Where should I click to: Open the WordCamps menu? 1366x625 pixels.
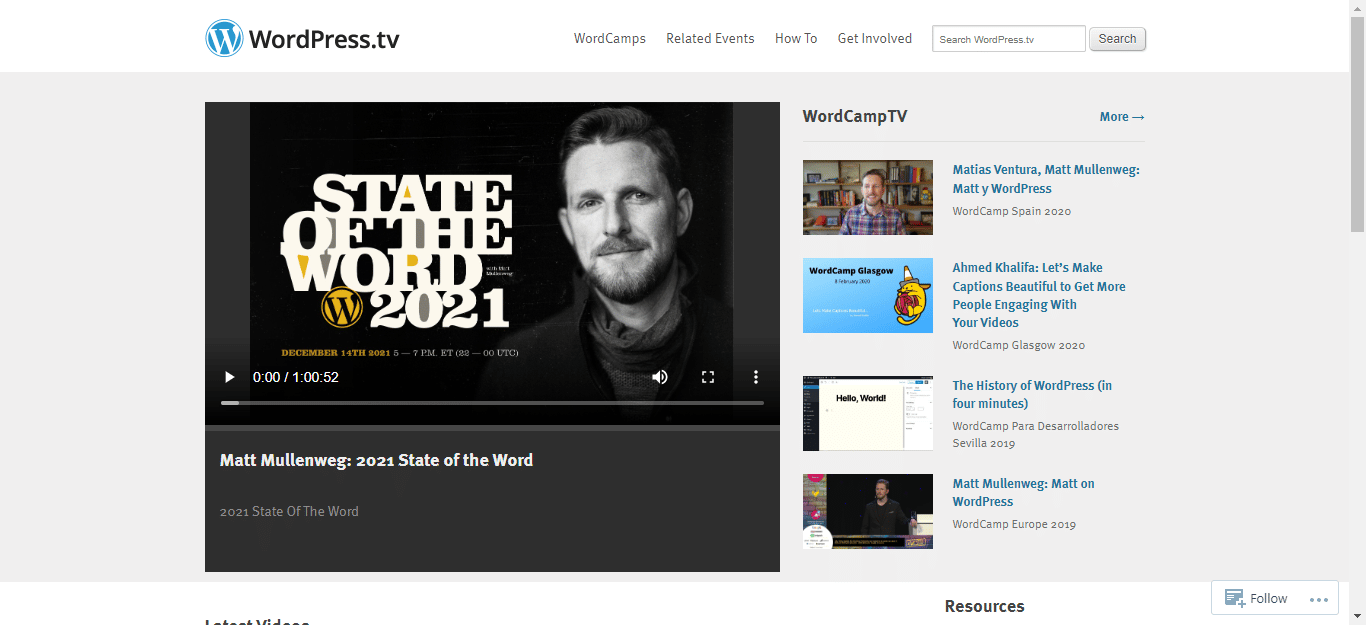[x=610, y=39]
